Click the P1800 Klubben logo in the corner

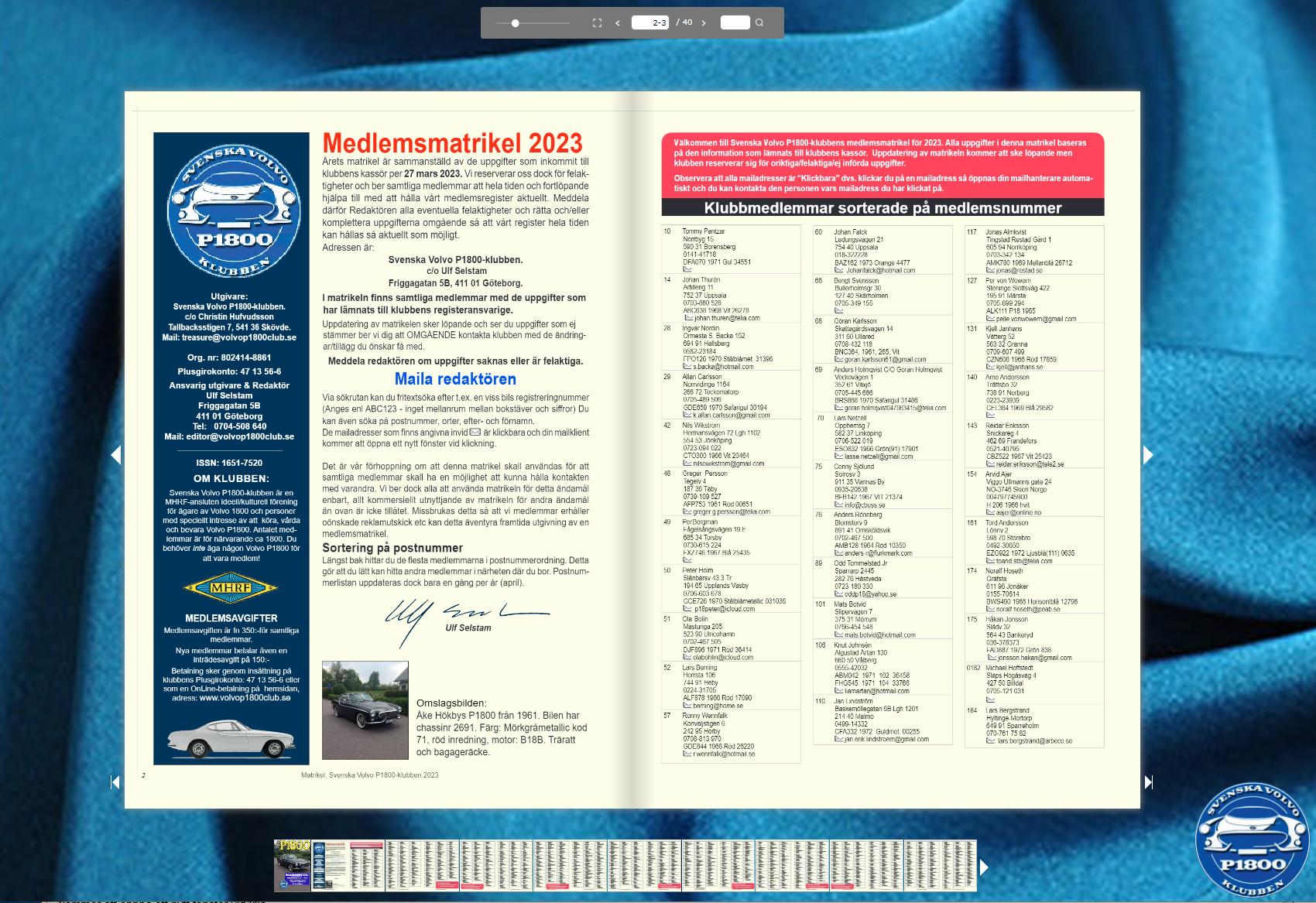click(1251, 840)
